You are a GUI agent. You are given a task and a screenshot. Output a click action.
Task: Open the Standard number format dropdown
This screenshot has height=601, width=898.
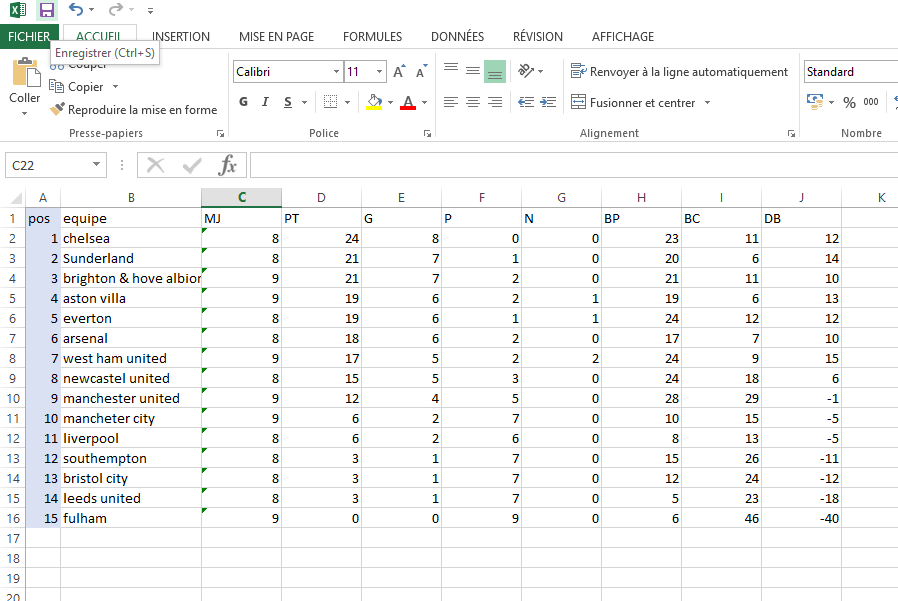[x=851, y=72]
